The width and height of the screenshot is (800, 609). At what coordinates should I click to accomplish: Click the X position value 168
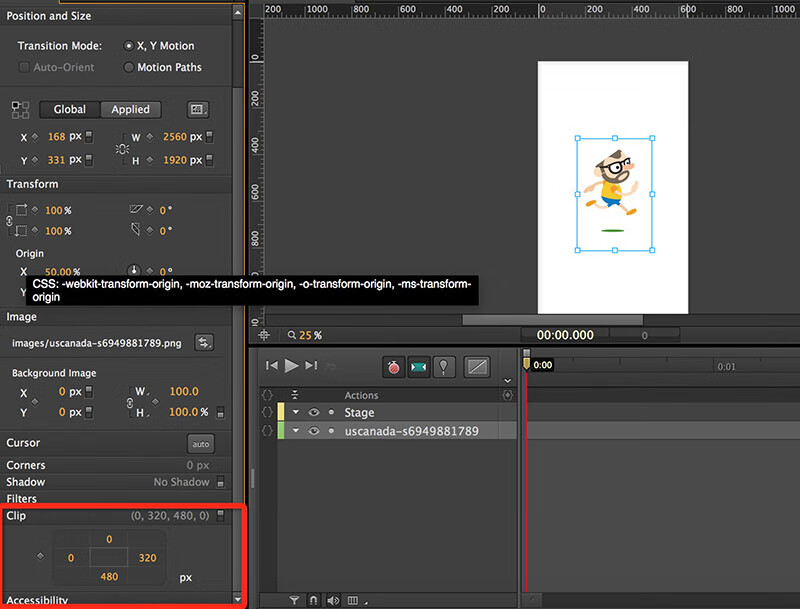(x=56, y=137)
